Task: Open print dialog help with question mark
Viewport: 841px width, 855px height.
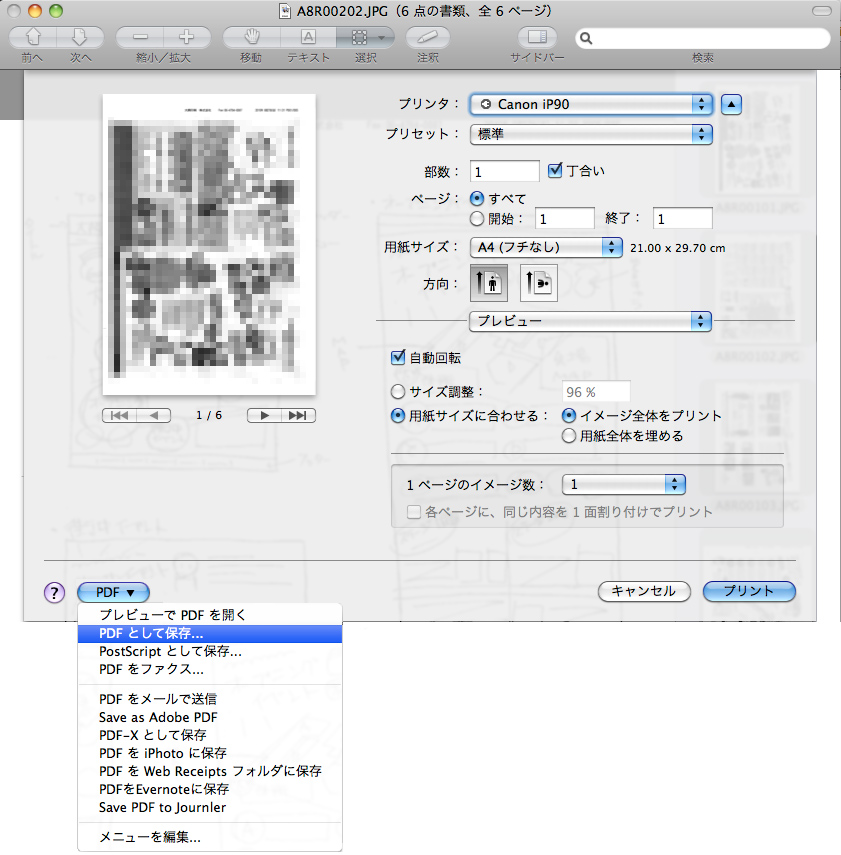Action: pyautogui.click(x=55, y=592)
